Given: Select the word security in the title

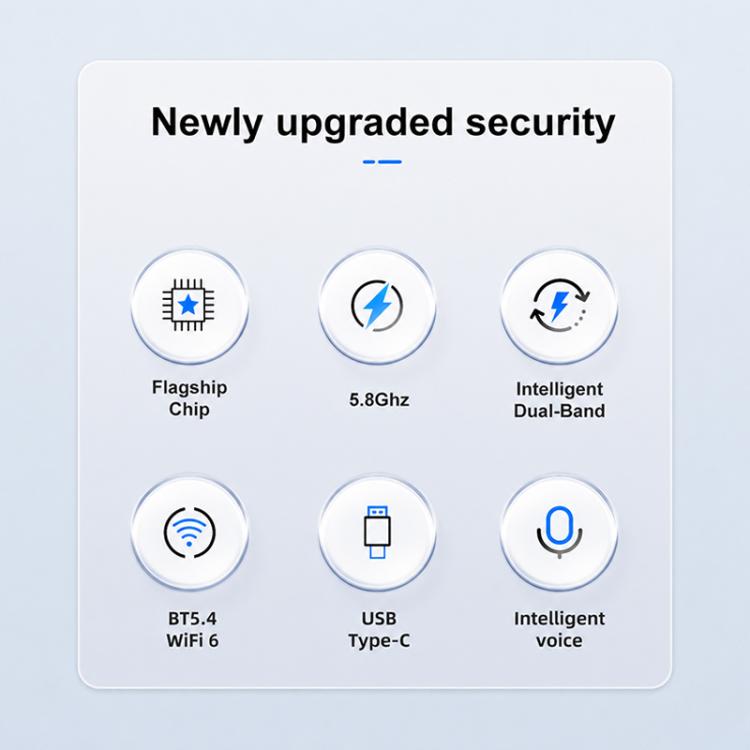Looking at the screenshot, I should [540, 122].
